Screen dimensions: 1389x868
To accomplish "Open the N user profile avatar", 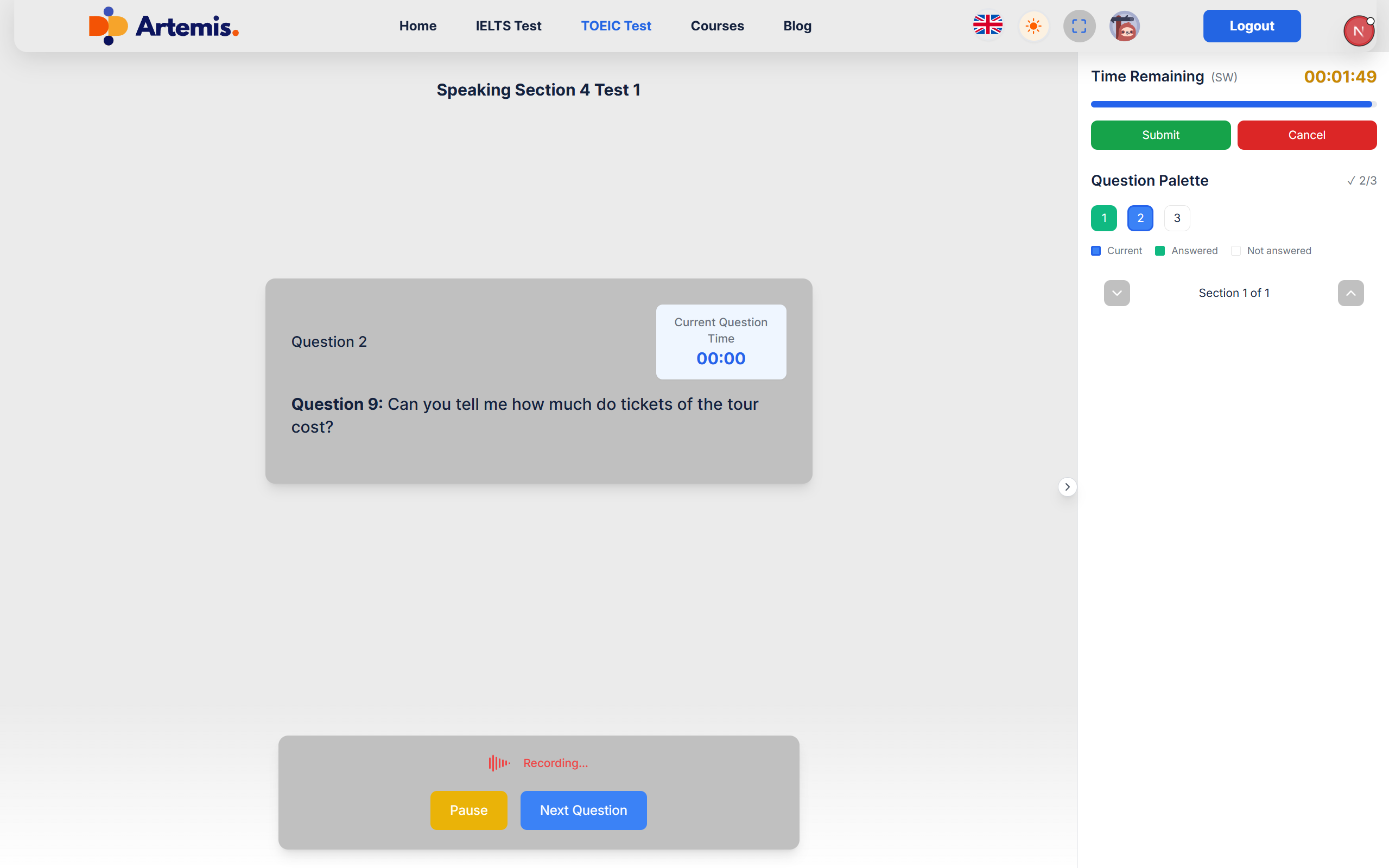I will point(1358,31).
